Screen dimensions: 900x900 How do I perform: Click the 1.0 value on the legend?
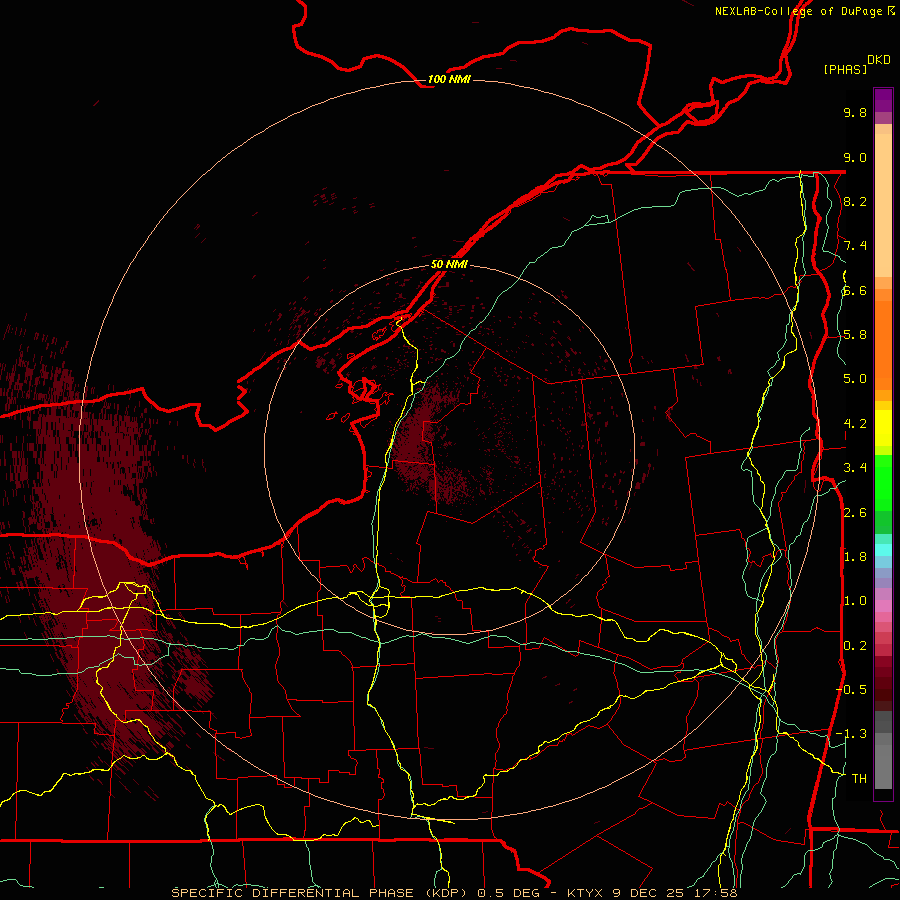(x=855, y=601)
